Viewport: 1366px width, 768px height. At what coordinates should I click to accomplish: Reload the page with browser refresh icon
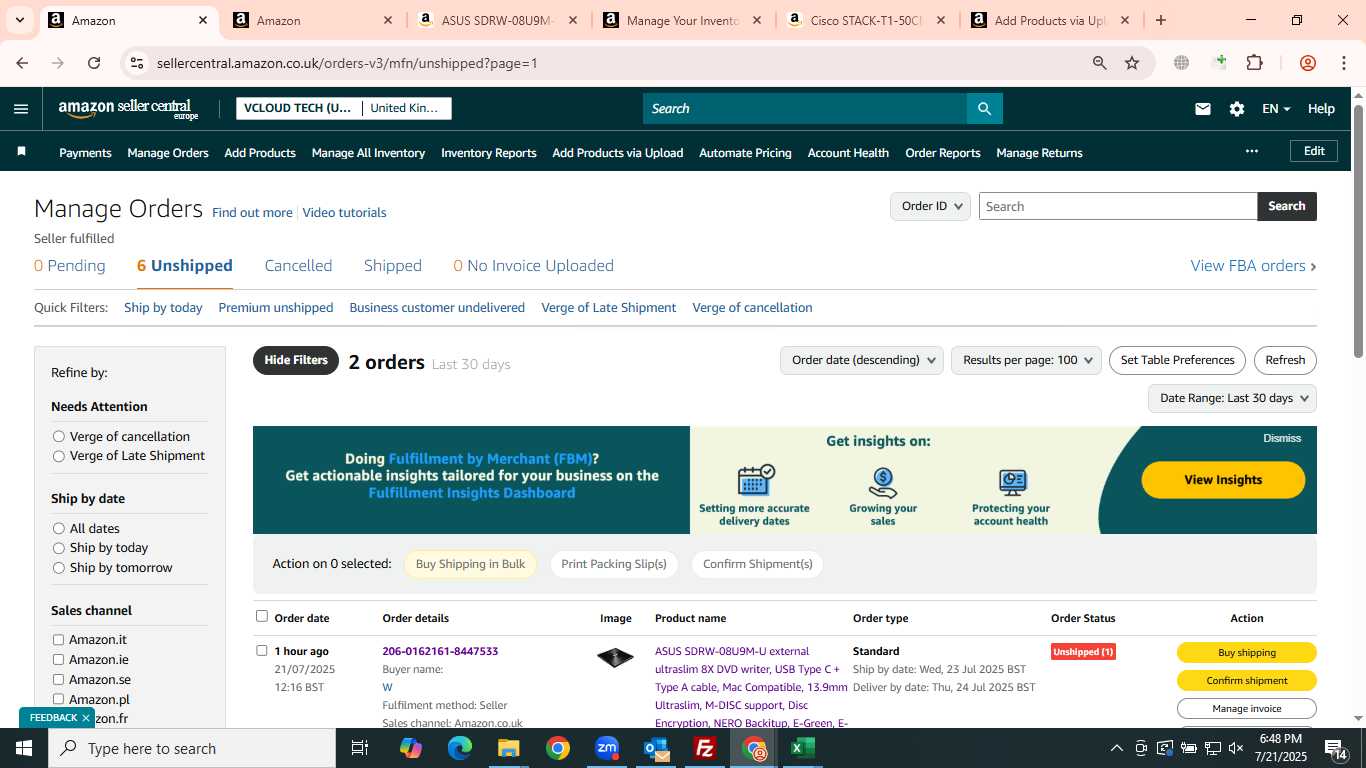94,63
